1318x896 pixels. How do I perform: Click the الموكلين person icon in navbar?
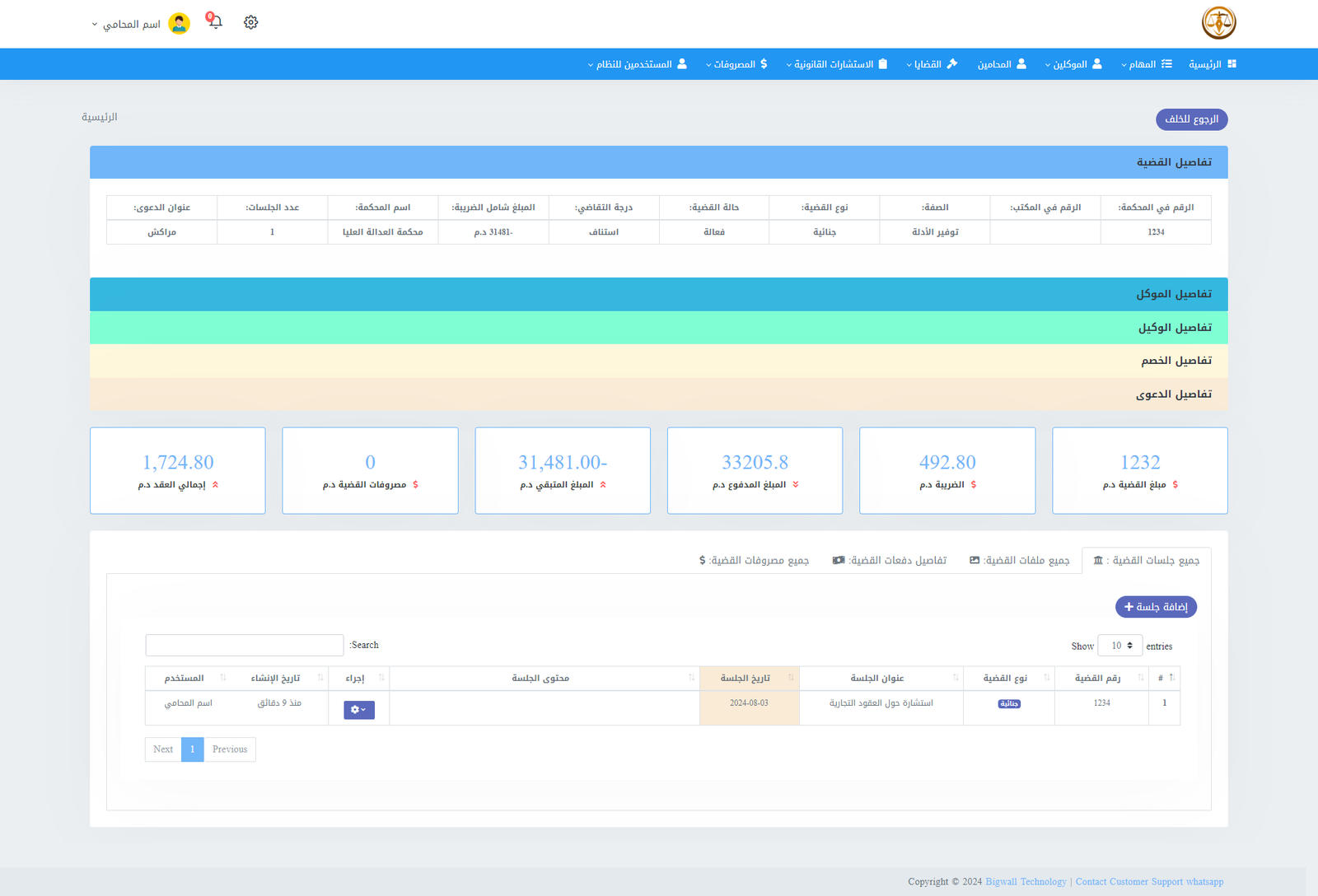(x=1096, y=63)
